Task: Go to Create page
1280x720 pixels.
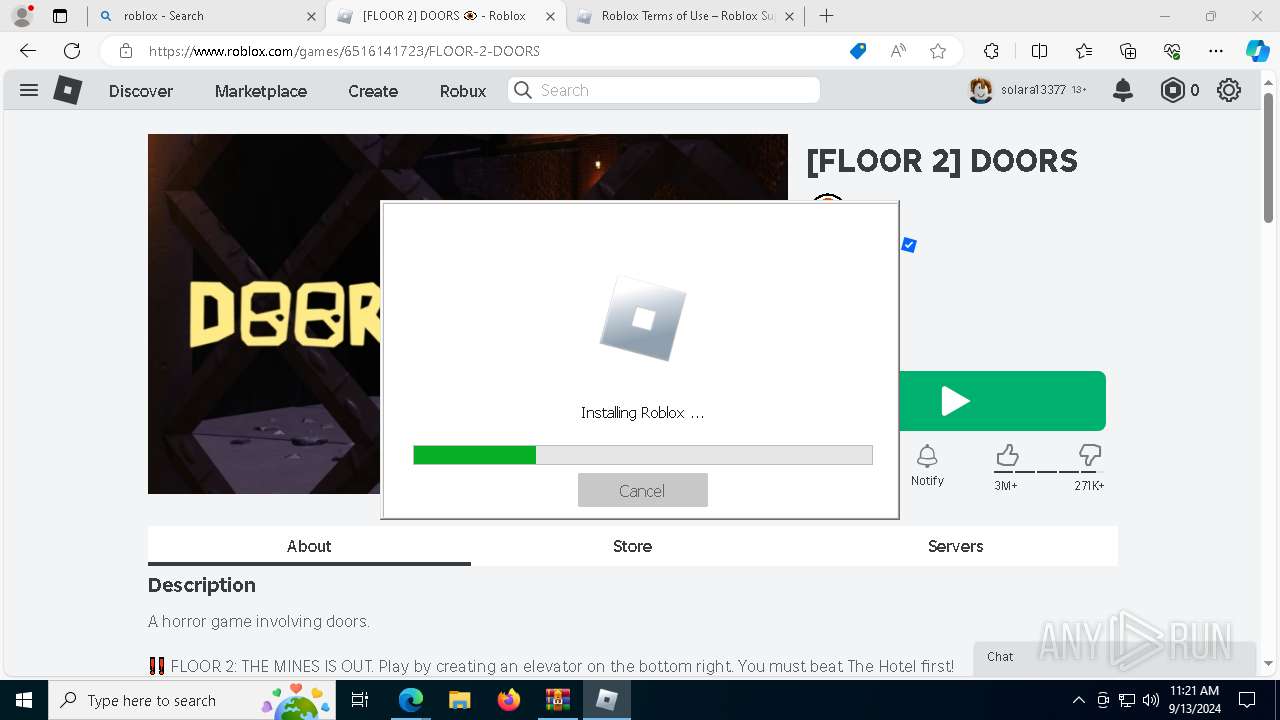Action: click(x=373, y=90)
